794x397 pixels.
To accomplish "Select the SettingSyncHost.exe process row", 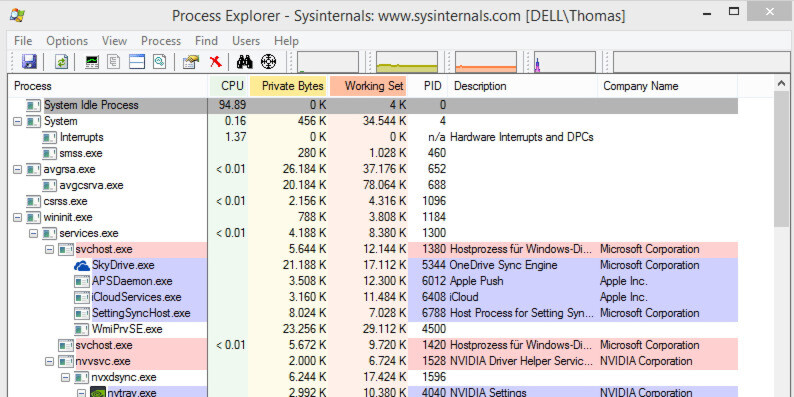I will click(x=373, y=313).
